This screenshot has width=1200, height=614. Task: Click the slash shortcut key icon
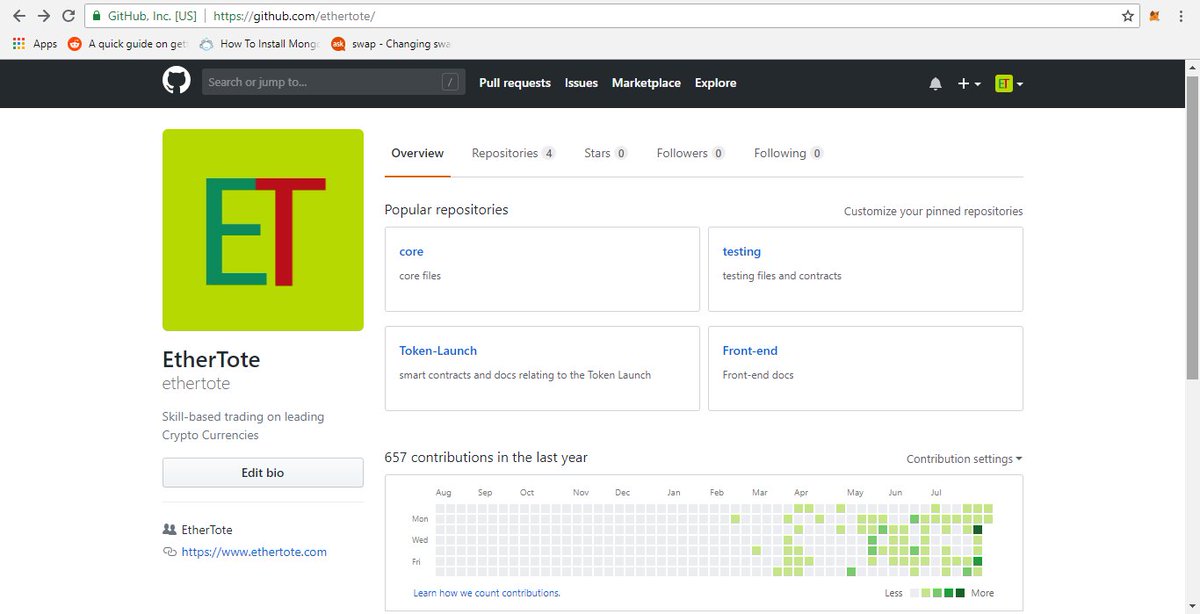[x=450, y=82]
